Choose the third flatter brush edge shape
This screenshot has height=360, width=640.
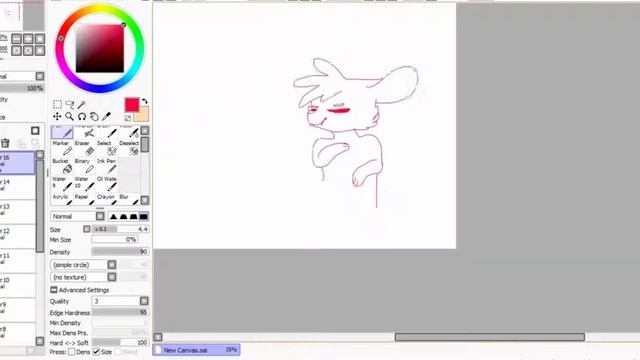[x=133, y=216]
